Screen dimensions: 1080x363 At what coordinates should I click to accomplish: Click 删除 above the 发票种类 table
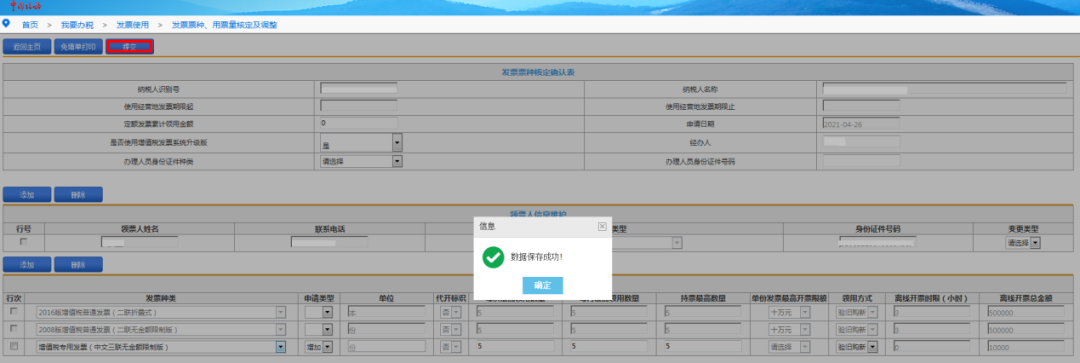click(79, 265)
